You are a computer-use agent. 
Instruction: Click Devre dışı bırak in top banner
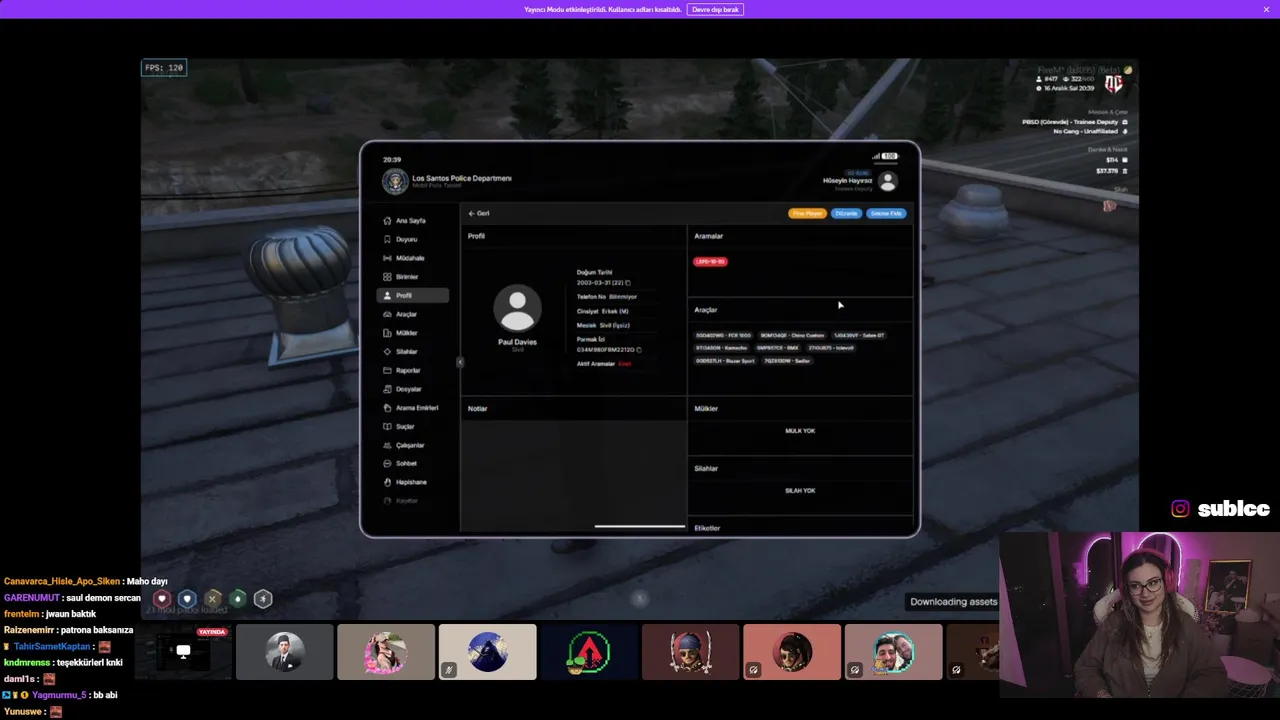(x=715, y=9)
